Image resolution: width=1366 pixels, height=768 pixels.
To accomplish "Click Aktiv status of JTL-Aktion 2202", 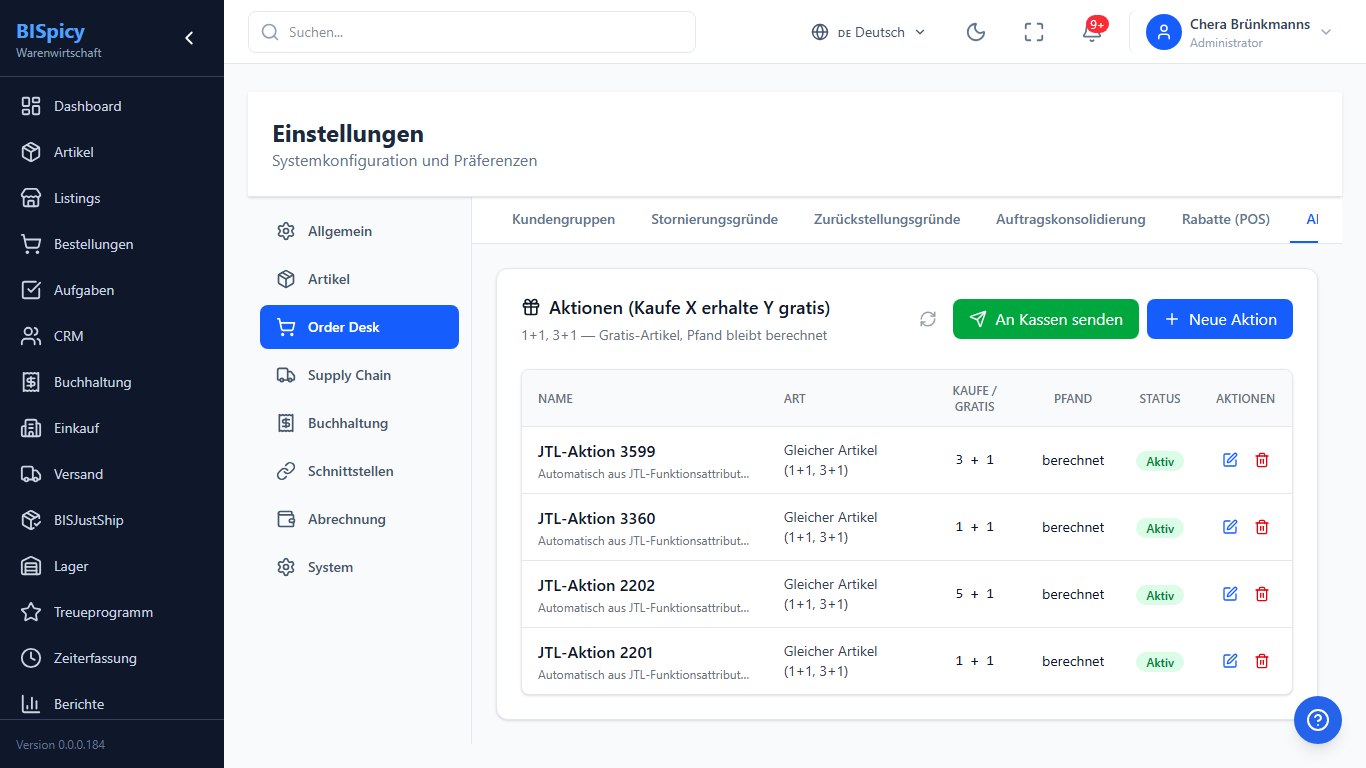I will 1160,595.
